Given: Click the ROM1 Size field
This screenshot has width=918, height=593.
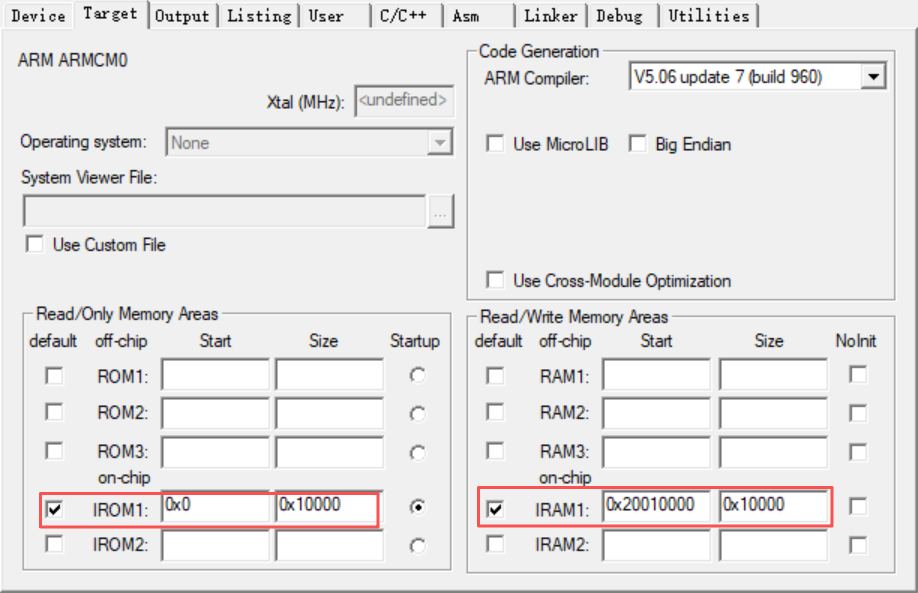Looking at the screenshot, I should 330,375.
